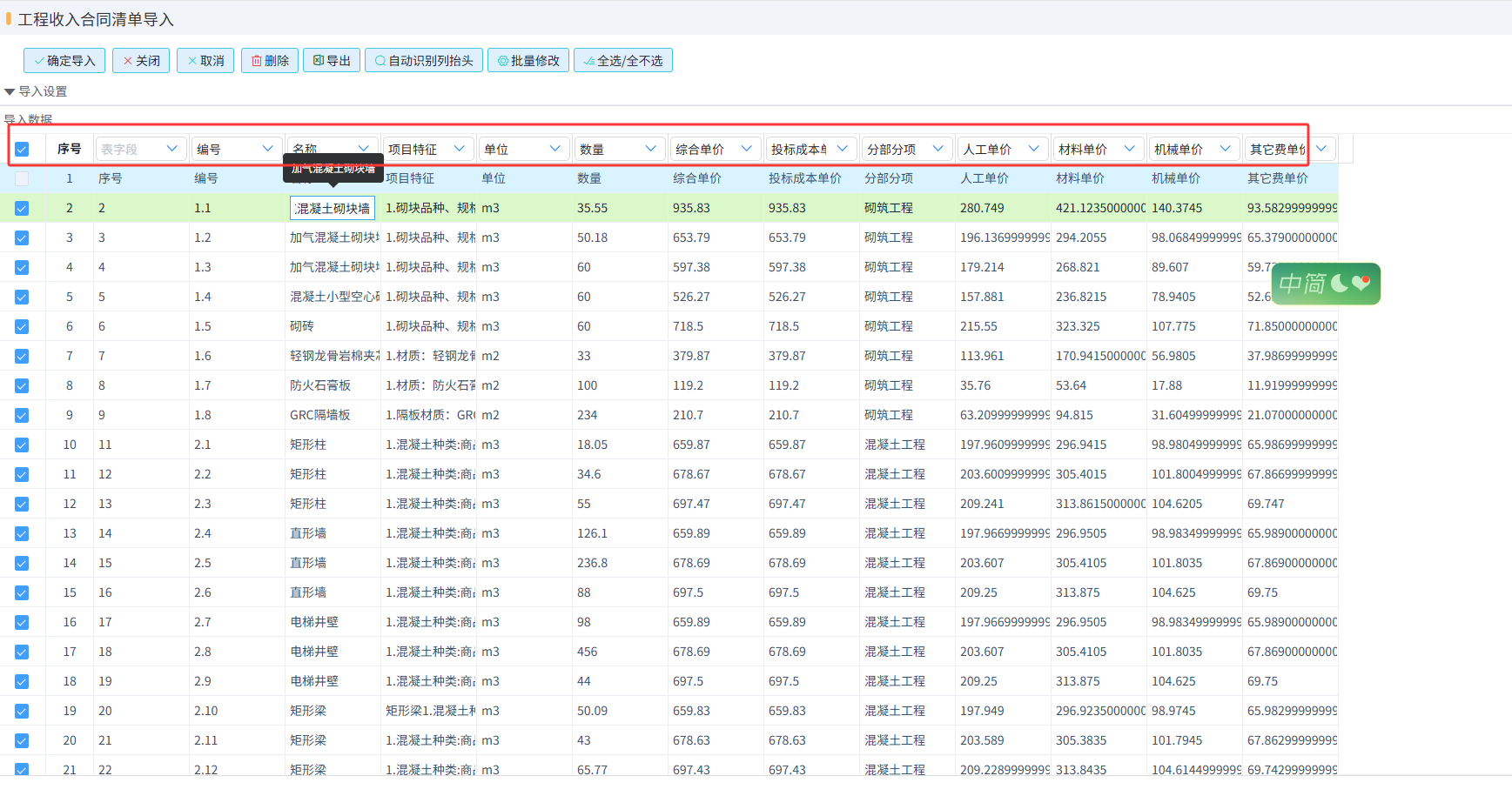1512x796 pixels.
Task: Uncheck the checkbox for row 2
Action: pos(22,208)
